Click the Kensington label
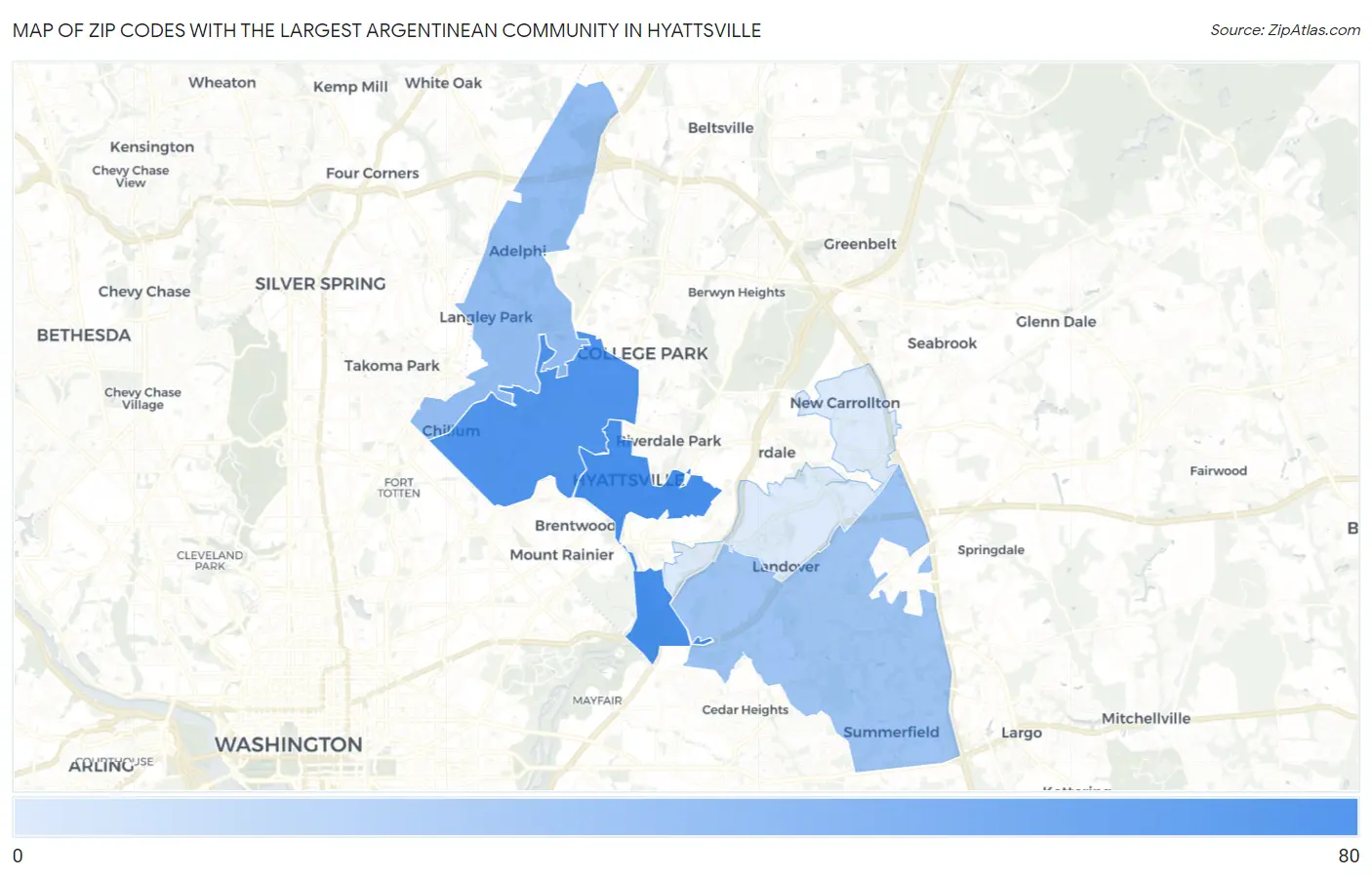The image size is (1372, 877). pos(151,147)
